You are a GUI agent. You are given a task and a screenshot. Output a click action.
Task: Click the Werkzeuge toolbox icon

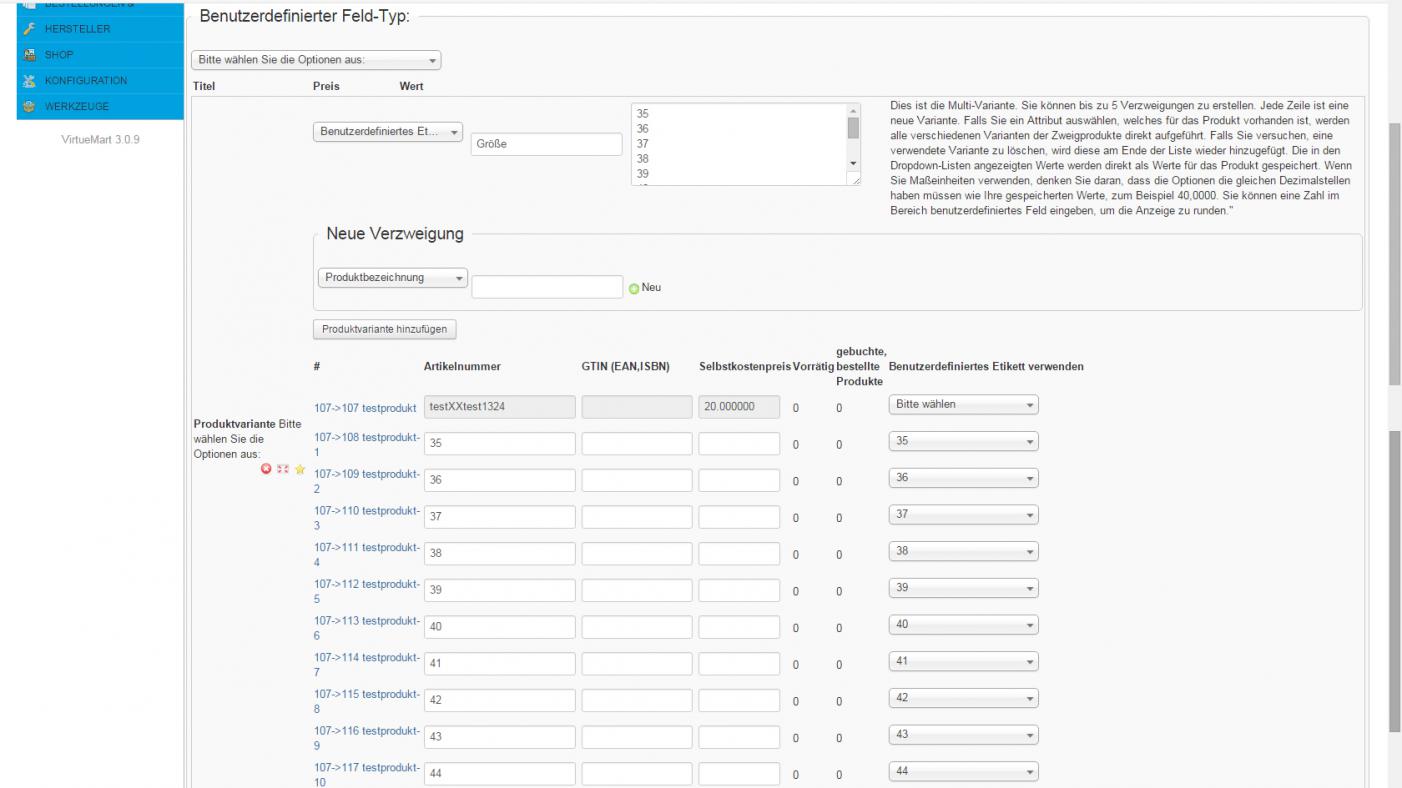29,107
